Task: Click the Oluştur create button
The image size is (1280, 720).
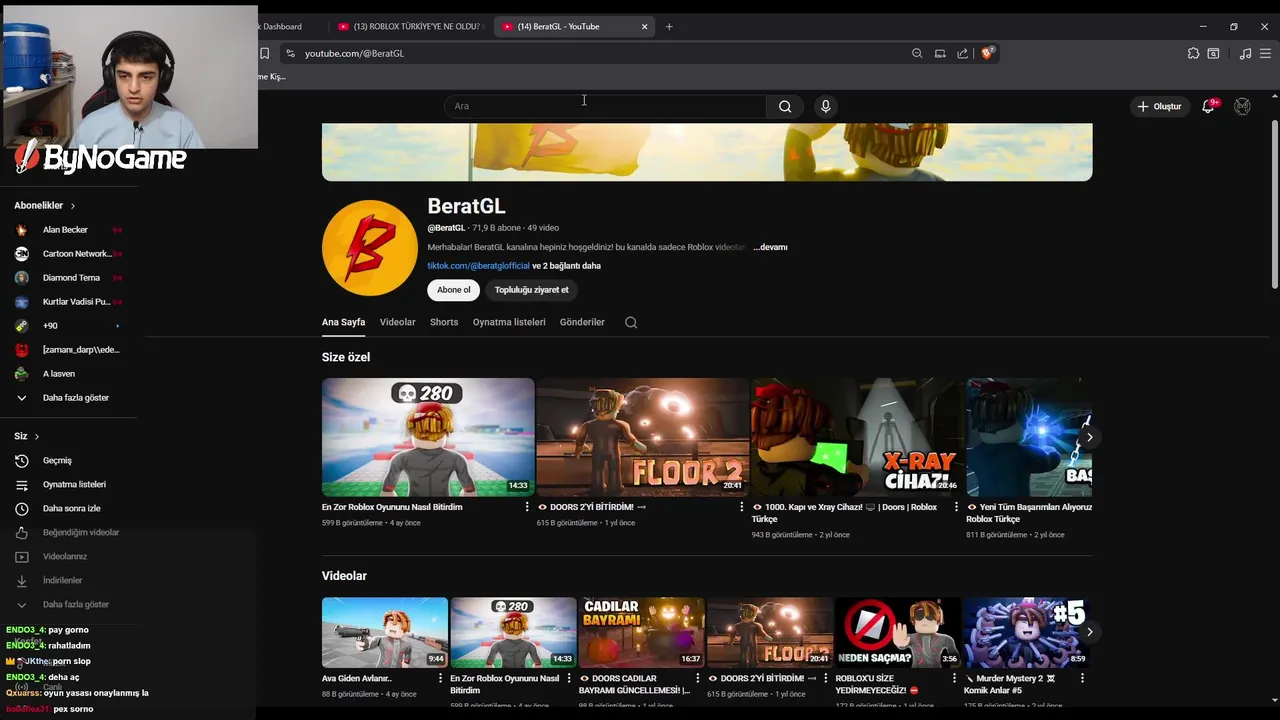Action: point(1159,106)
